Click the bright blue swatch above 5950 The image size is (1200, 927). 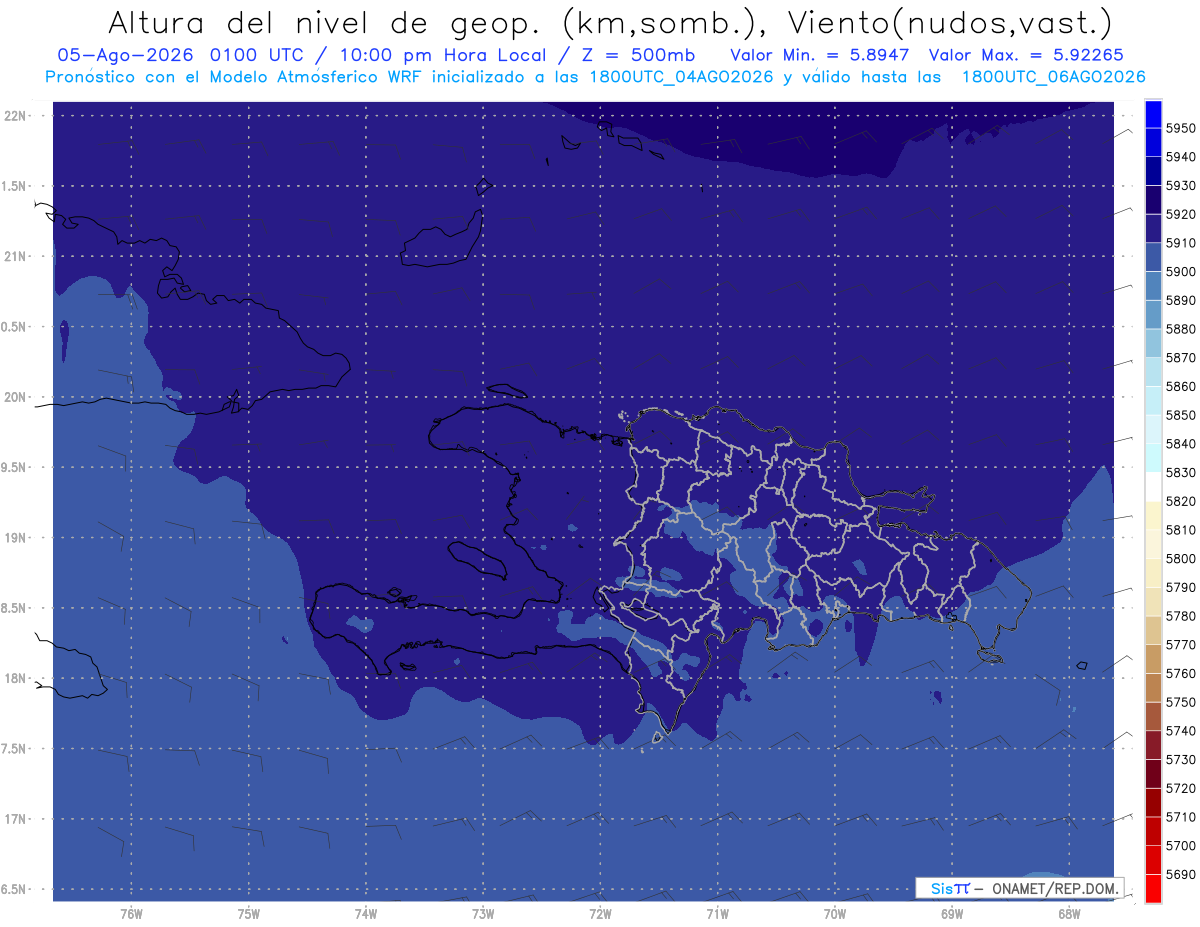1153,114
